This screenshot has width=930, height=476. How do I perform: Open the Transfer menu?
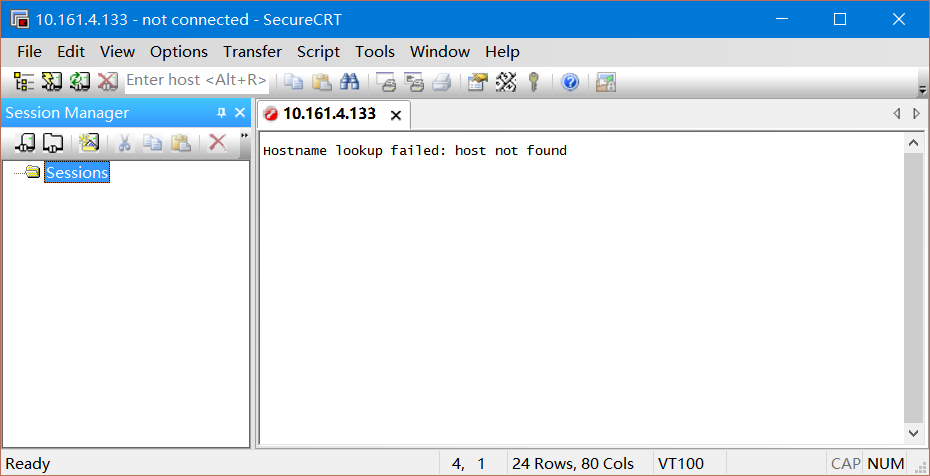click(252, 51)
